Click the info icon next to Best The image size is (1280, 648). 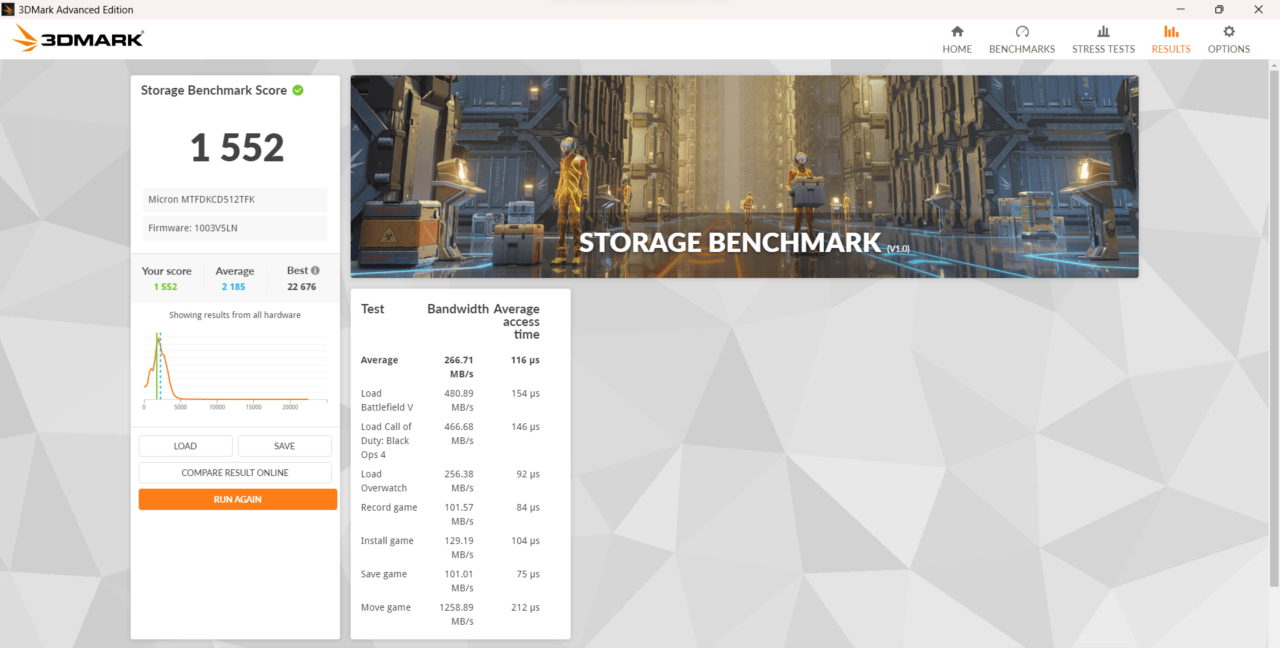coord(315,271)
